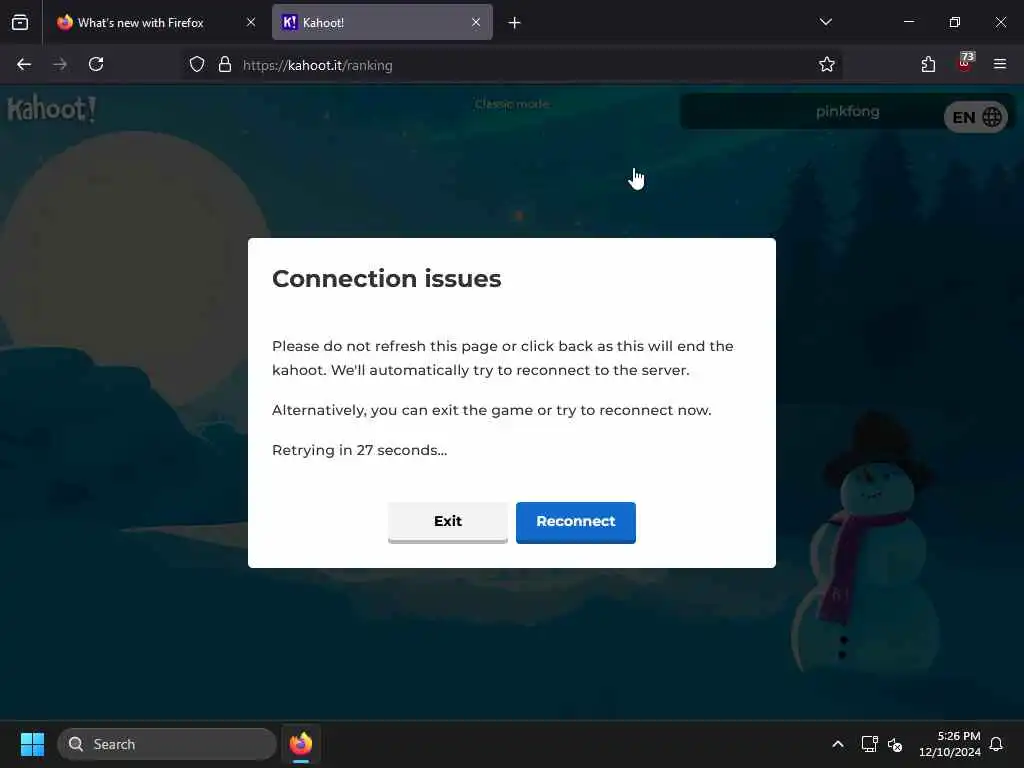1024x768 pixels.
Task: Open tracking protection shield icon
Action: point(197,65)
